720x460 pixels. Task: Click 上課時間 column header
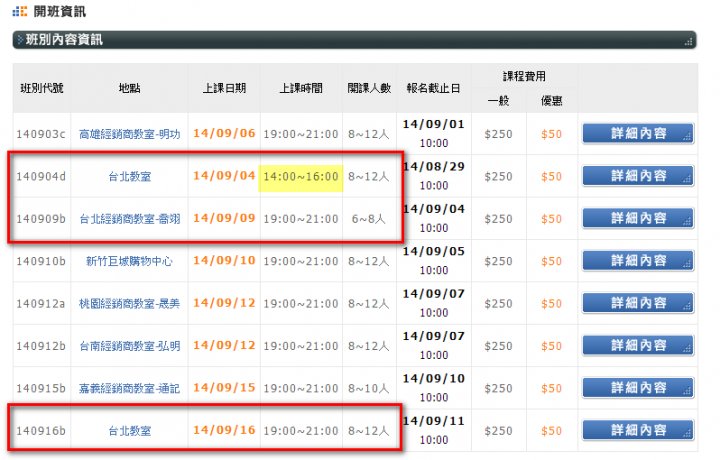tap(301, 88)
